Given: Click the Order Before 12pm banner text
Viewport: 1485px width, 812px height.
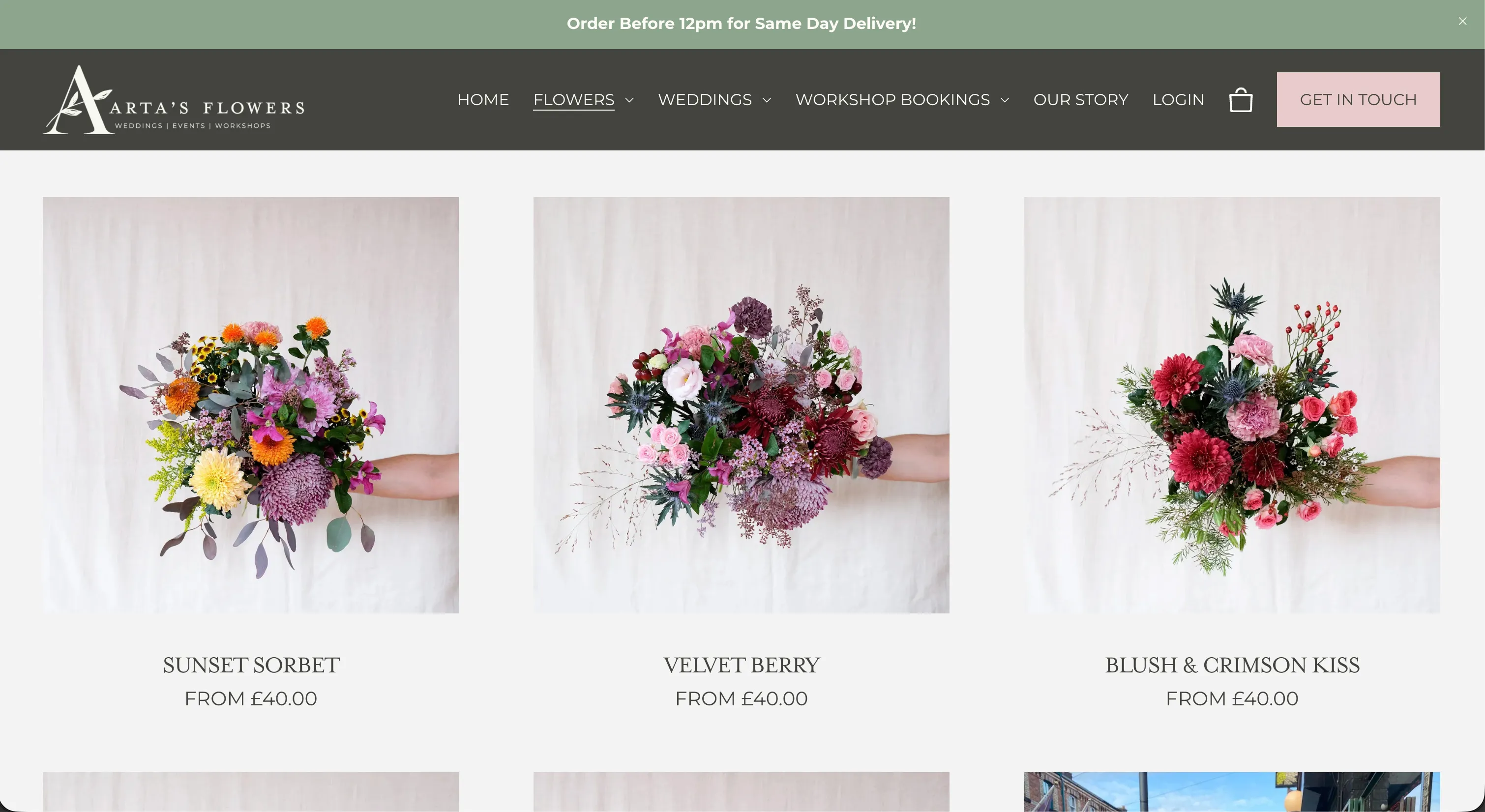Looking at the screenshot, I should pyautogui.click(x=742, y=24).
